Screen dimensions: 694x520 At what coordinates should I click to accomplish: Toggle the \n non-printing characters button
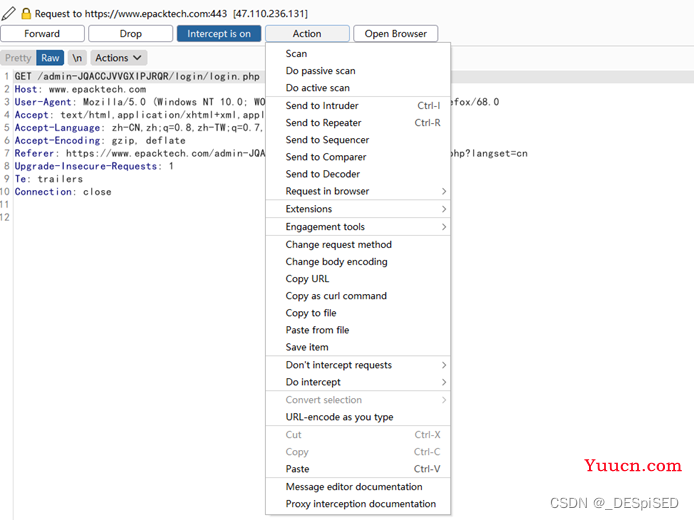[x=77, y=58]
